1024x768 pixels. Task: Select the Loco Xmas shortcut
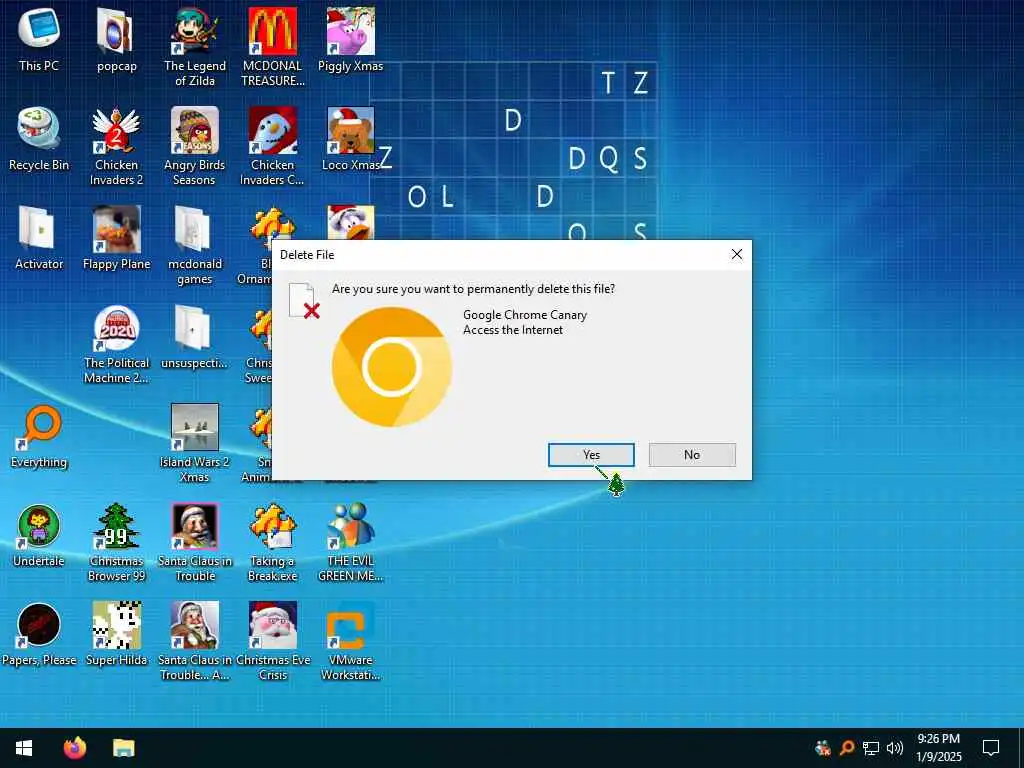pyautogui.click(x=351, y=138)
